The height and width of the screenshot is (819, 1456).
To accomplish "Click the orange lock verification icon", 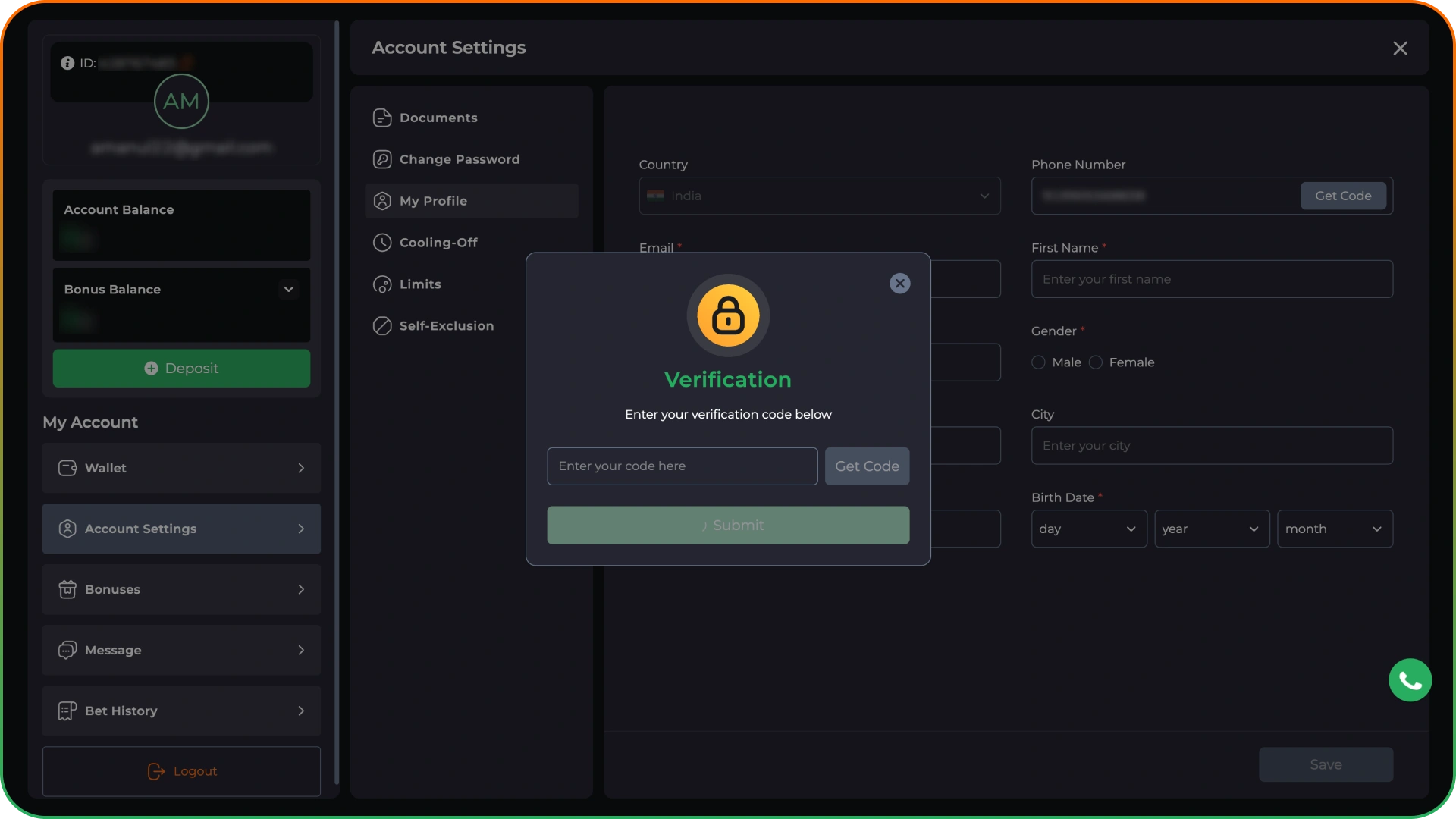I will tap(728, 315).
